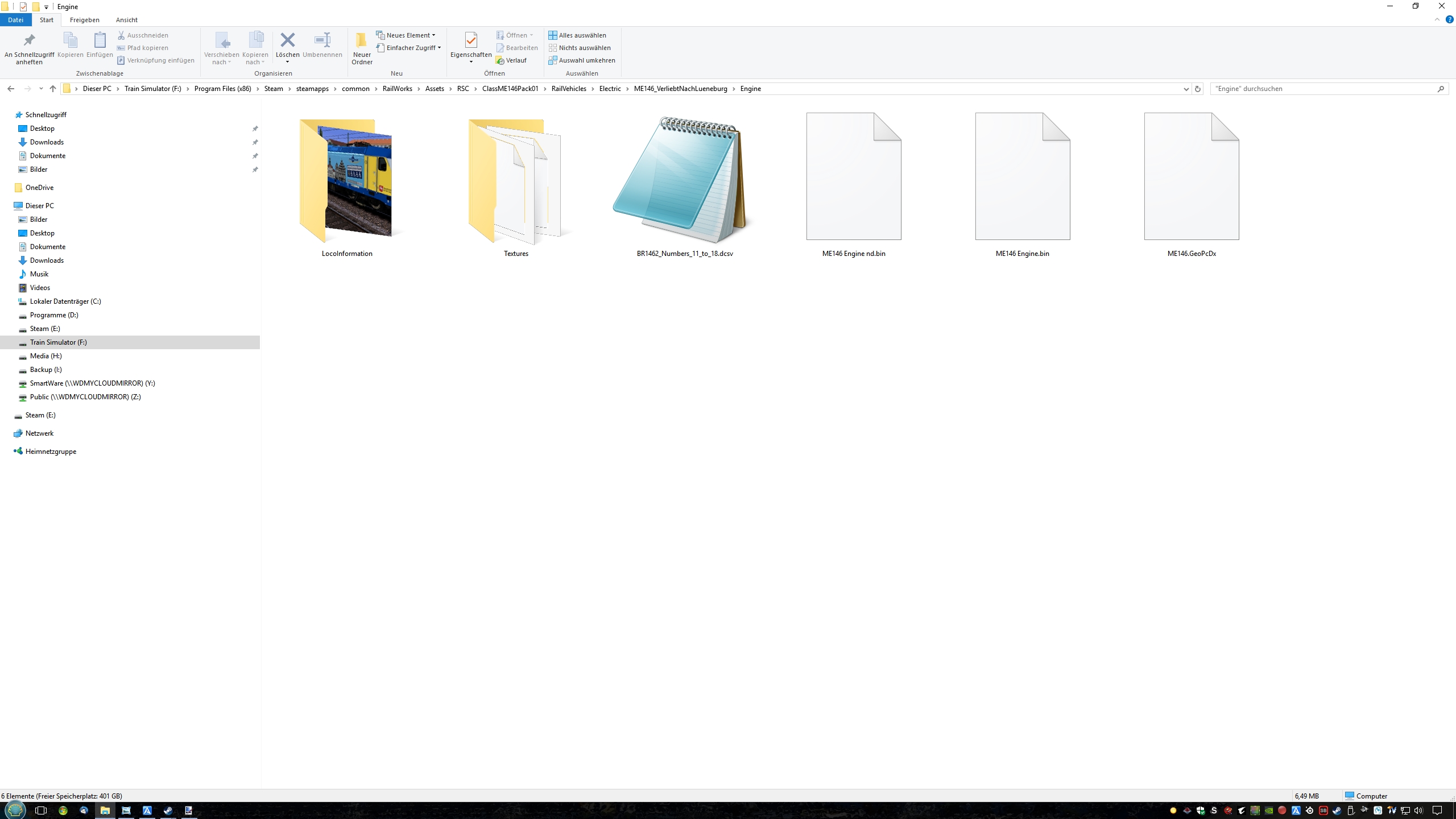Open the Datei menu
Screen dimensions: 1456x819
15,20
